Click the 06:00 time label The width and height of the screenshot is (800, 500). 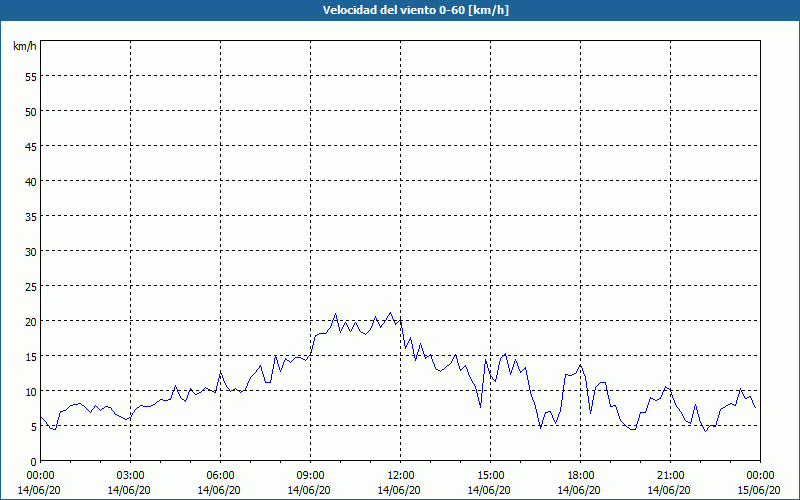(220, 476)
